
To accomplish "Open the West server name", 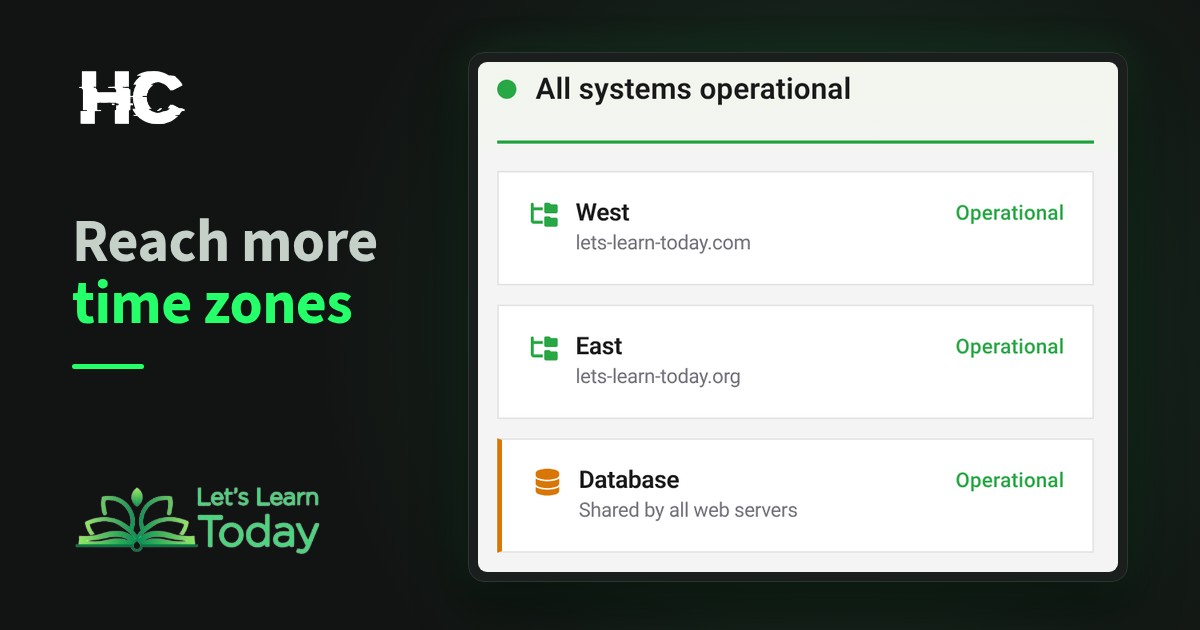I will tap(602, 212).
